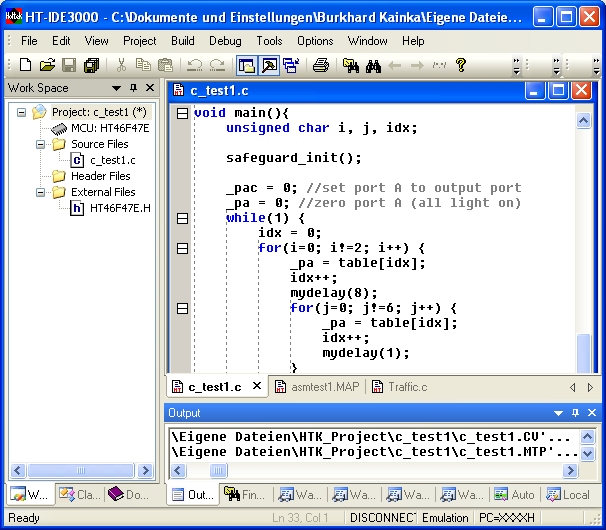Open the Output panel dropdown arrow
This screenshot has width=606, height=530.
coord(559,413)
